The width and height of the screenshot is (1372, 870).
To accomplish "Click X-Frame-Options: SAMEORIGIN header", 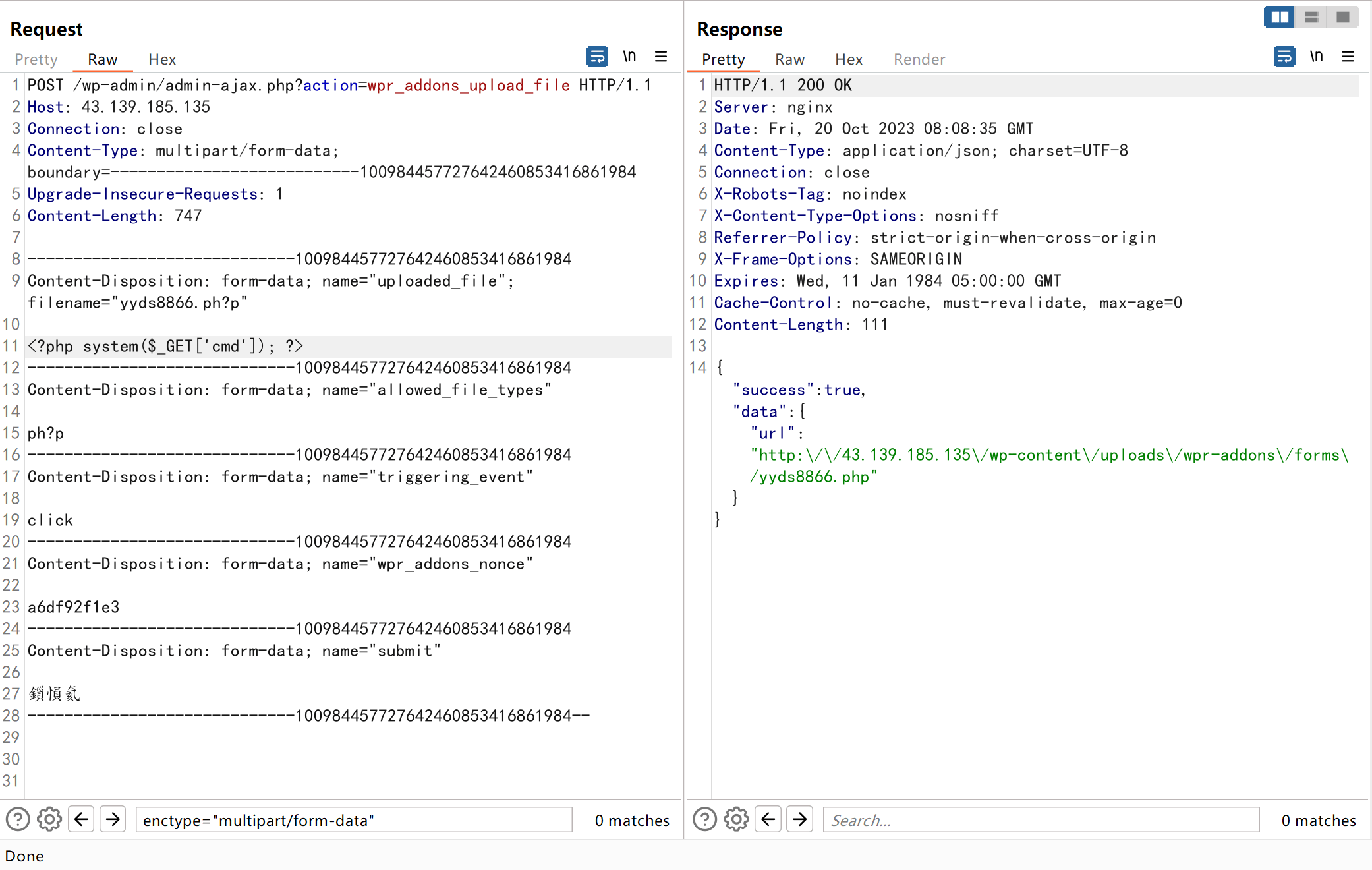I will point(838,260).
